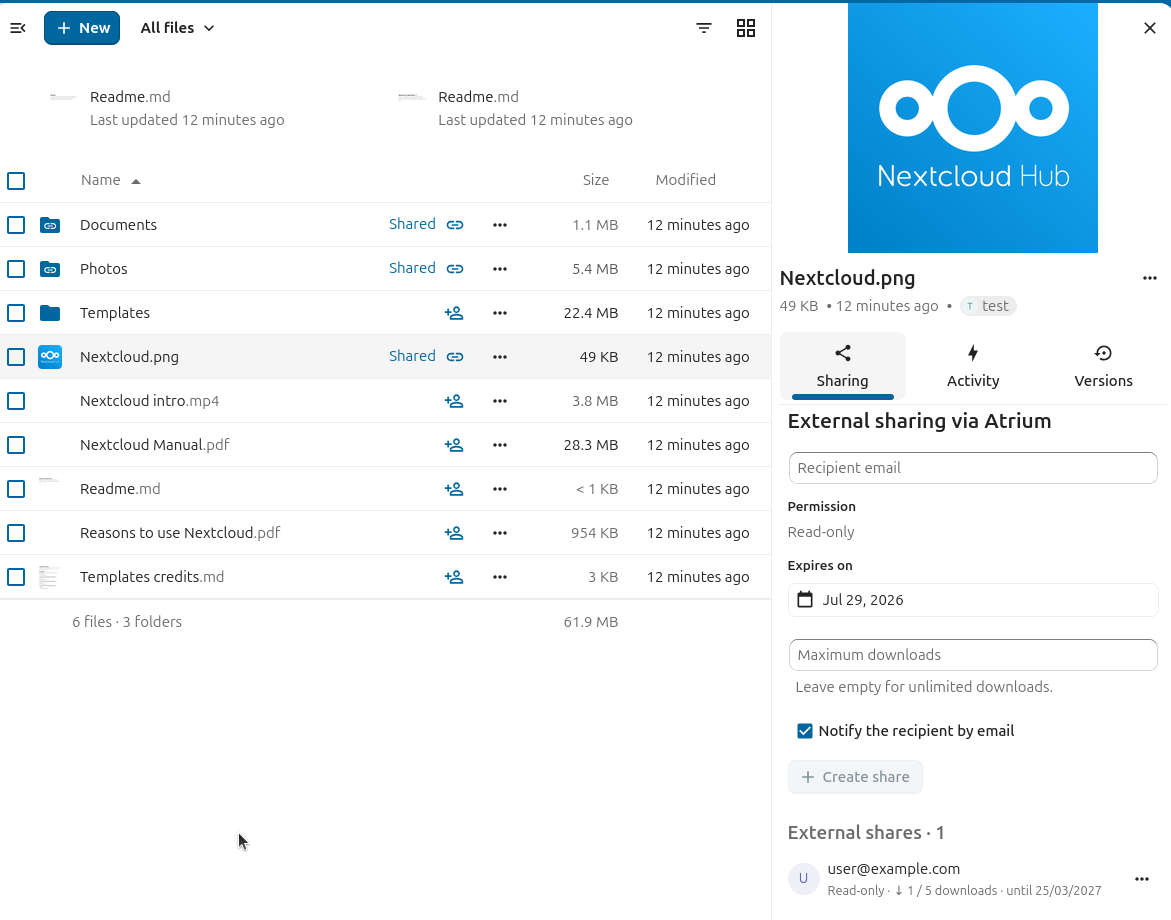Image resolution: width=1171 pixels, height=920 pixels.
Task: Open actions menu for Readme.md row
Action: [x=500, y=489]
